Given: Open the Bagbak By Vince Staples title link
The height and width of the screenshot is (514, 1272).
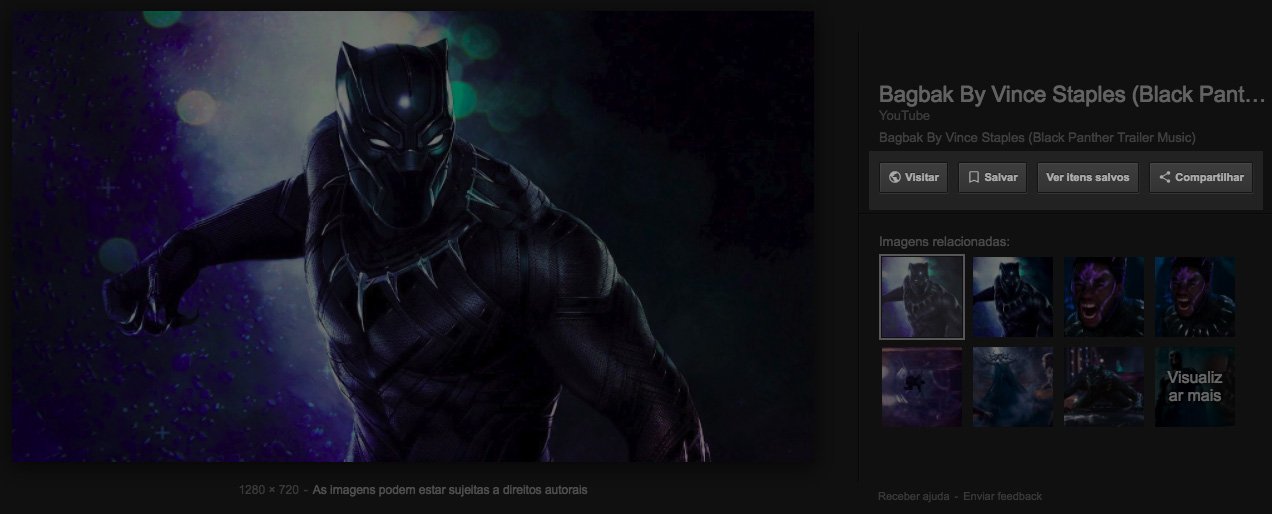Looking at the screenshot, I should coord(1071,95).
